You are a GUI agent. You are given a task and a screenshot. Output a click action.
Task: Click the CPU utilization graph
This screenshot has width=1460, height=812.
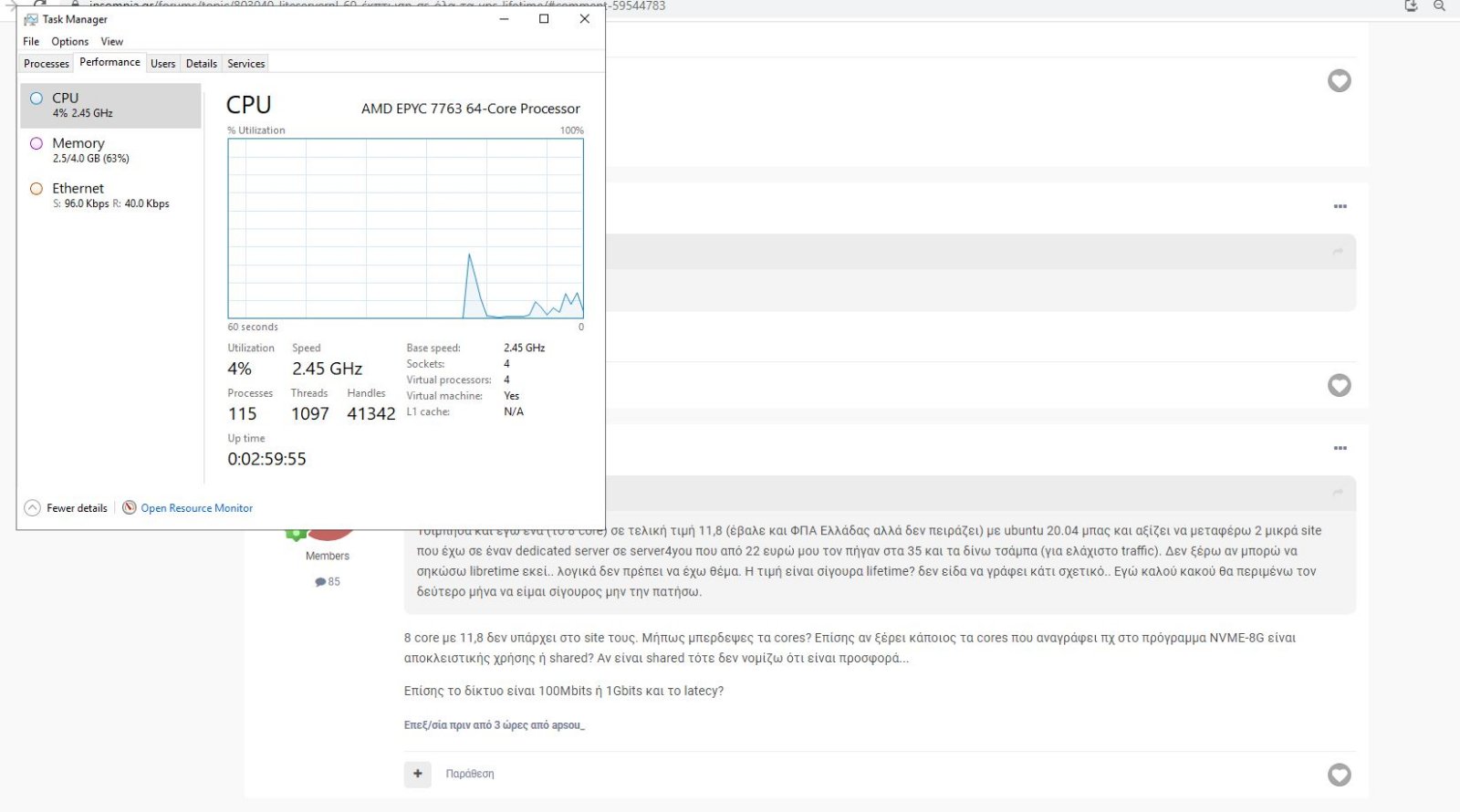click(405, 228)
